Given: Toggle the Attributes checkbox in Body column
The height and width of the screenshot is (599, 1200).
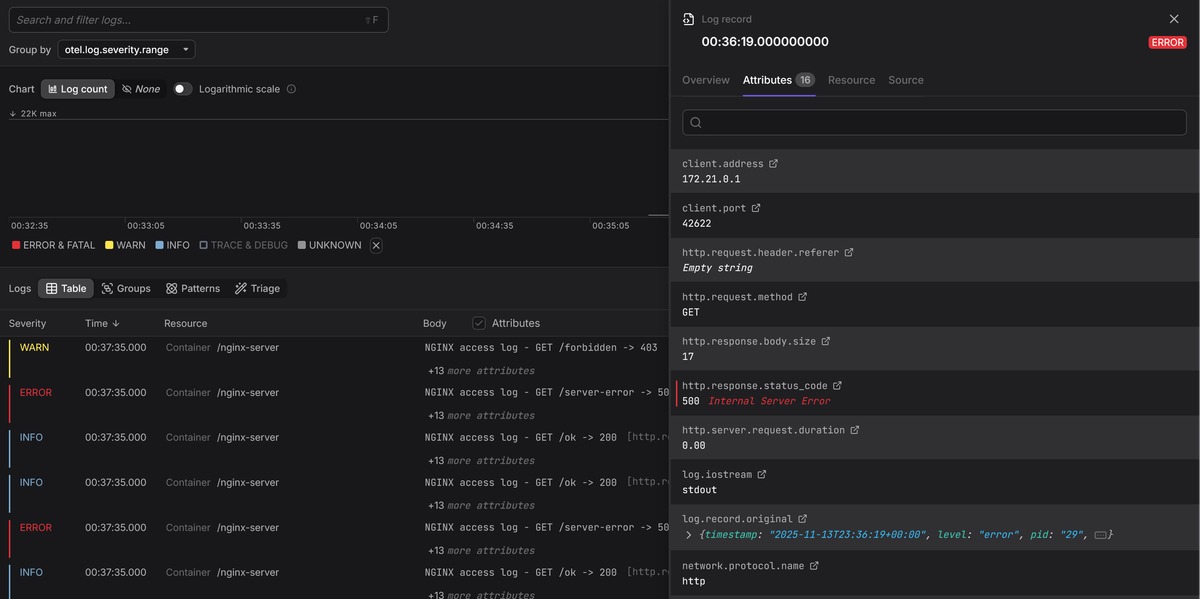Looking at the screenshot, I should click(479, 323).
